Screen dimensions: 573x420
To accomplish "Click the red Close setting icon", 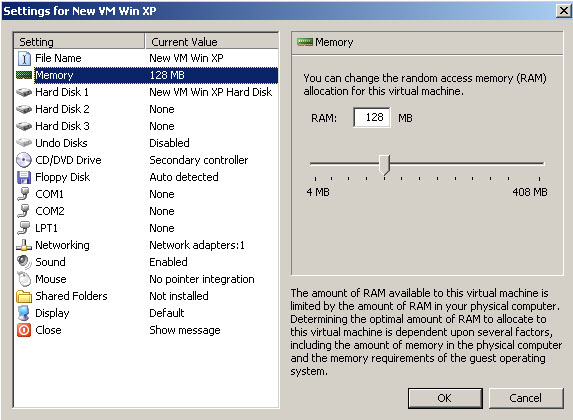I will [x=24, y=330].
